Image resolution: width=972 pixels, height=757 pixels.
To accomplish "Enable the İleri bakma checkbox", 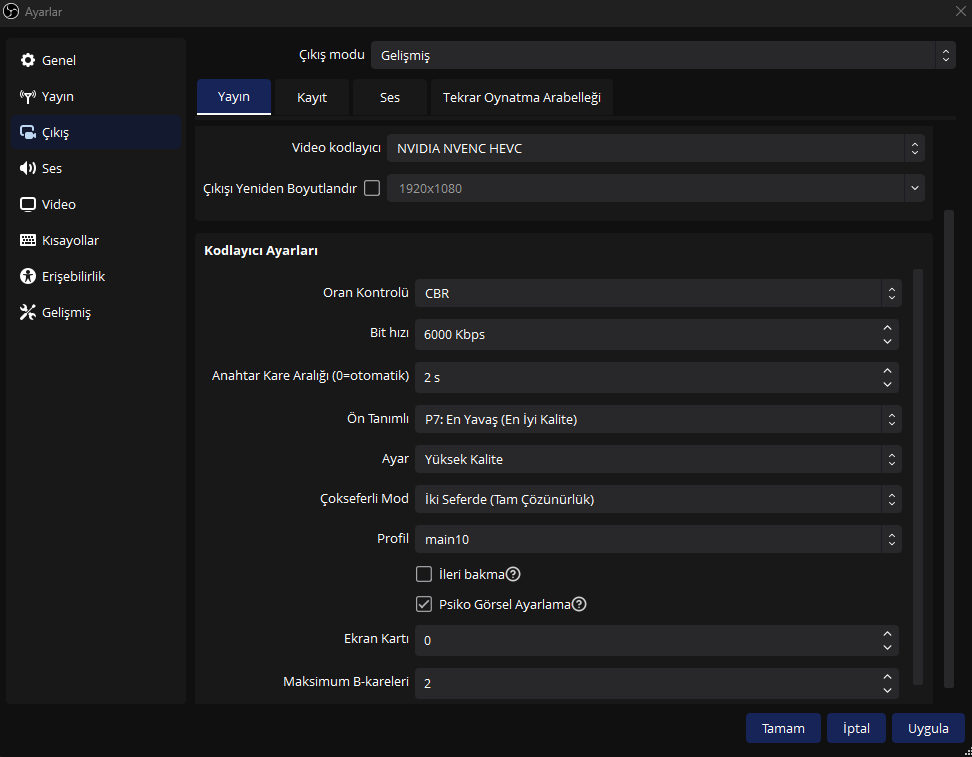I will click(x=424, y=574).
